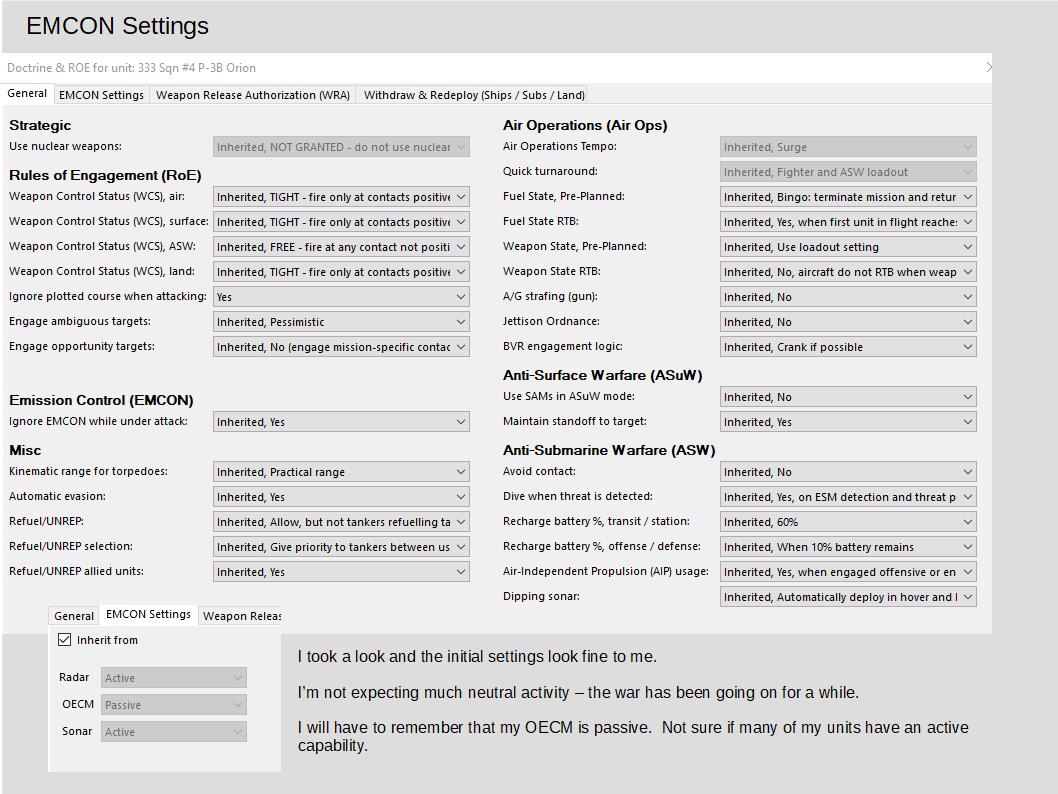Open Fuel State, Pre-Planned dropdown
This screenshot has height=794, width=1058.
(848, 197)
